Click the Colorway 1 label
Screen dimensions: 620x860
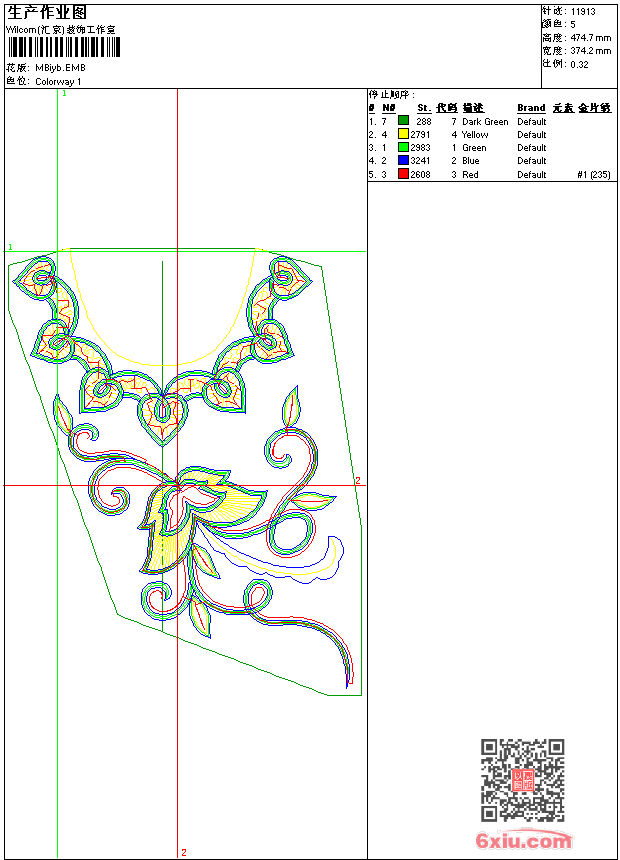coord(59,81)
